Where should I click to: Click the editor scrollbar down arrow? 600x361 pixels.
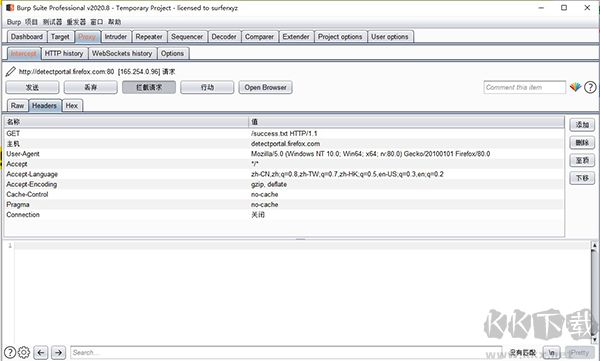tap(594, 340)
